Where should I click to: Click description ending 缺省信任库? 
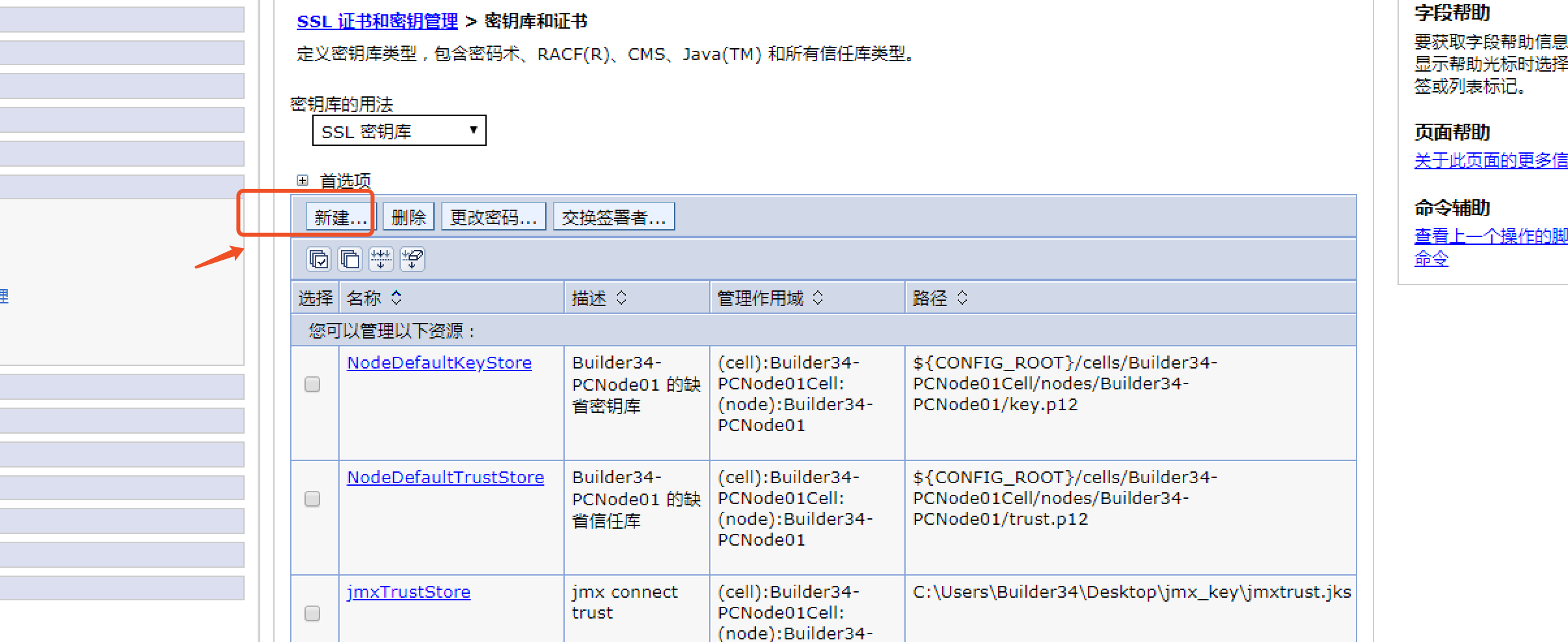[x=636, y=499]
